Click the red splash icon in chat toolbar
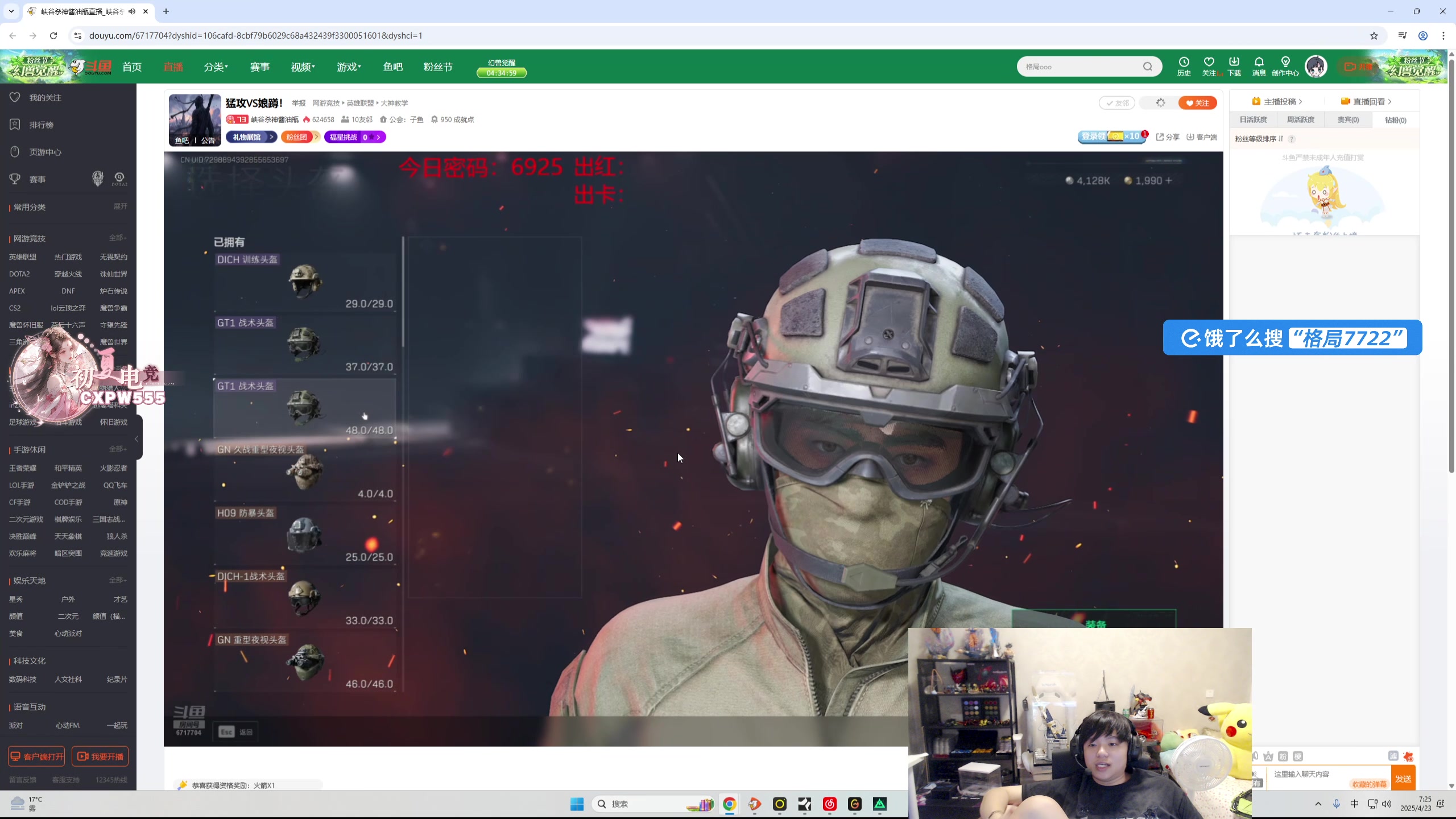Screen dimensions: 1456x819 click(x=1408, y=756)
